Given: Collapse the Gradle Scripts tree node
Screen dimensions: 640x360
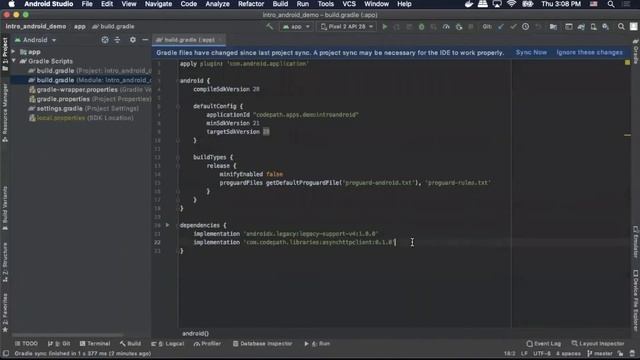Looking at the screenshot, I should 13,61.
